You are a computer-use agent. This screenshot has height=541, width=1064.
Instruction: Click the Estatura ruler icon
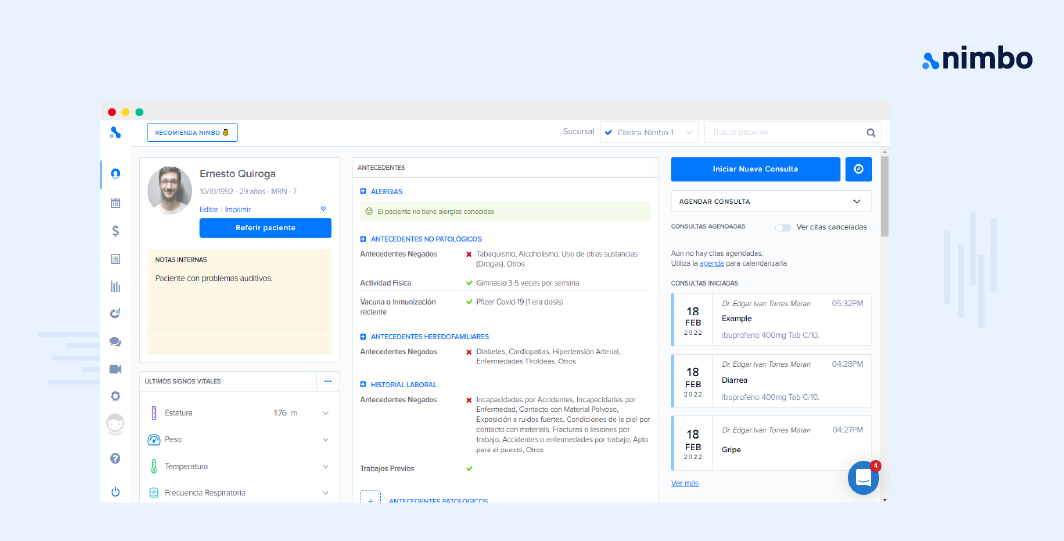pyautogui.click(x=154, y=413)
